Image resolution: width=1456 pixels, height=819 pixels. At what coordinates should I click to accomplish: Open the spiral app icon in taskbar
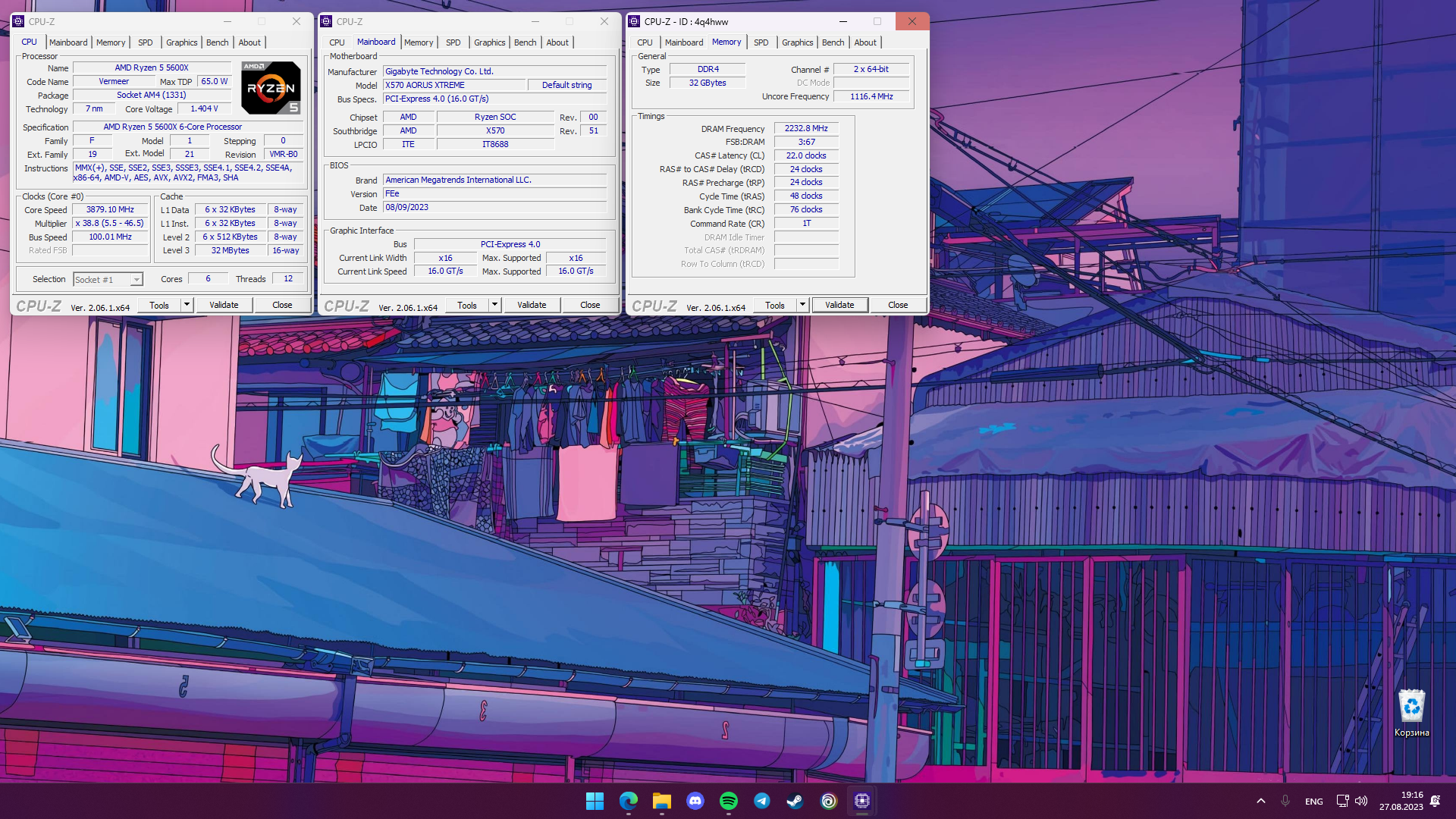click(828, 801)
